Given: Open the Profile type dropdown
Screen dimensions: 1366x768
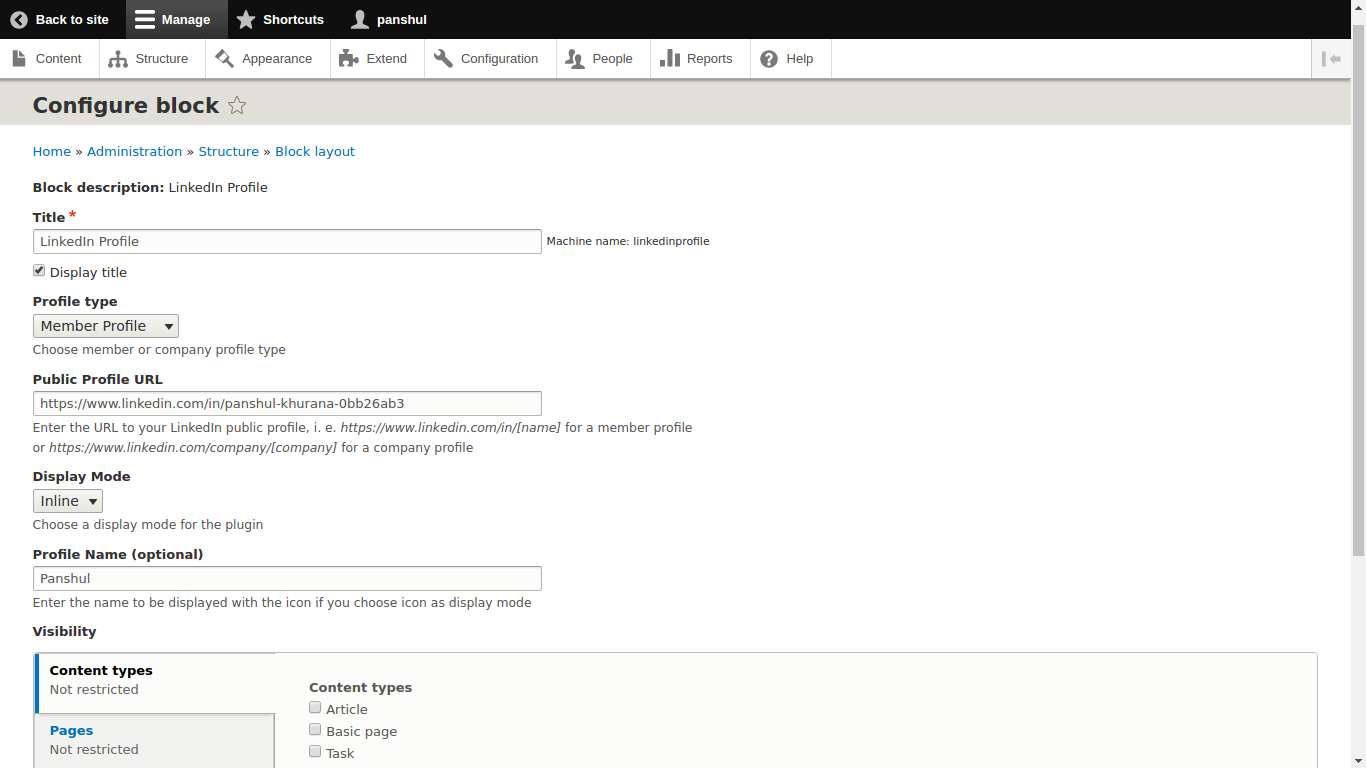Looking at the screenshot, I should [x=106, y=326].
